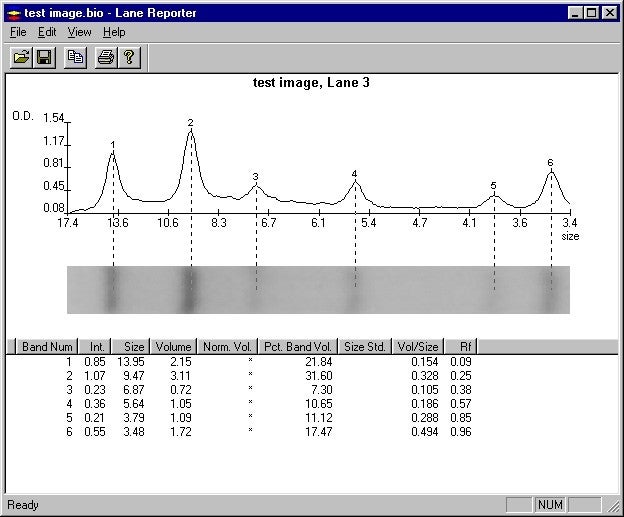The width and height of the screenshot is (624, 517).
Task: Click the gel lane image strip
Action: click(x=318, y=290)
